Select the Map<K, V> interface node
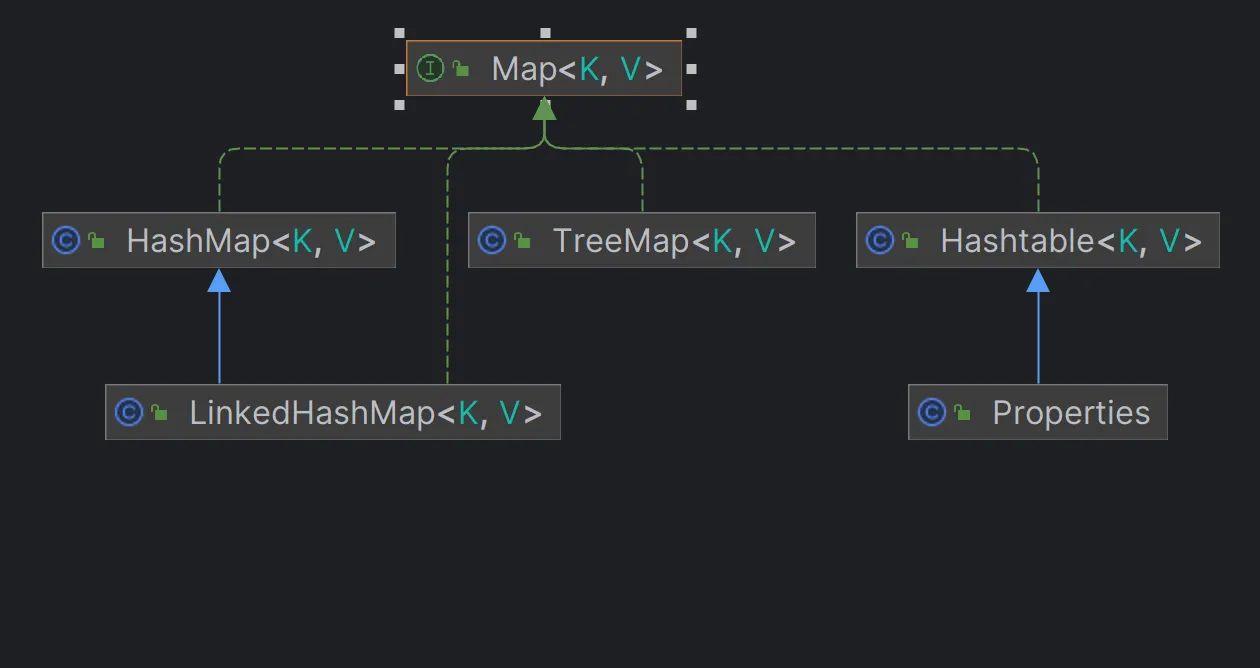Viewport: 1260px width, 668px height. pos(544,69)
